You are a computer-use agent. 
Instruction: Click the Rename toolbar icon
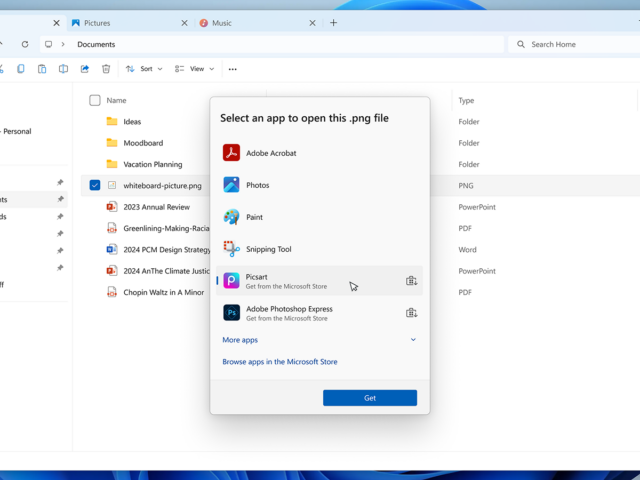pyautogui.click(x=63, y=69)
